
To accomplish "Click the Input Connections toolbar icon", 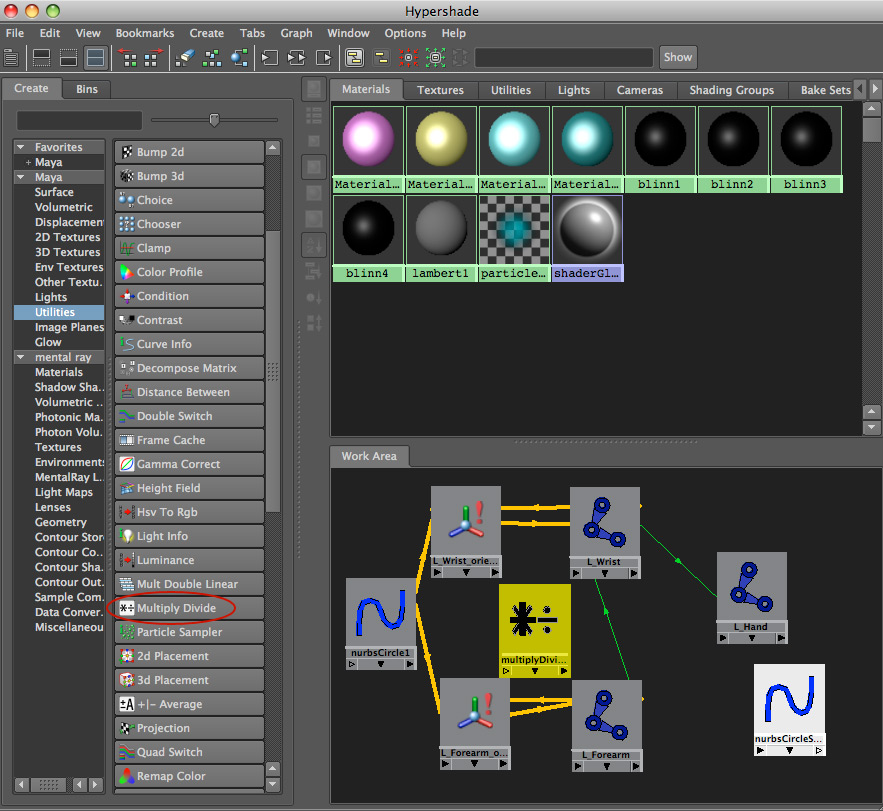I will 269,57.
